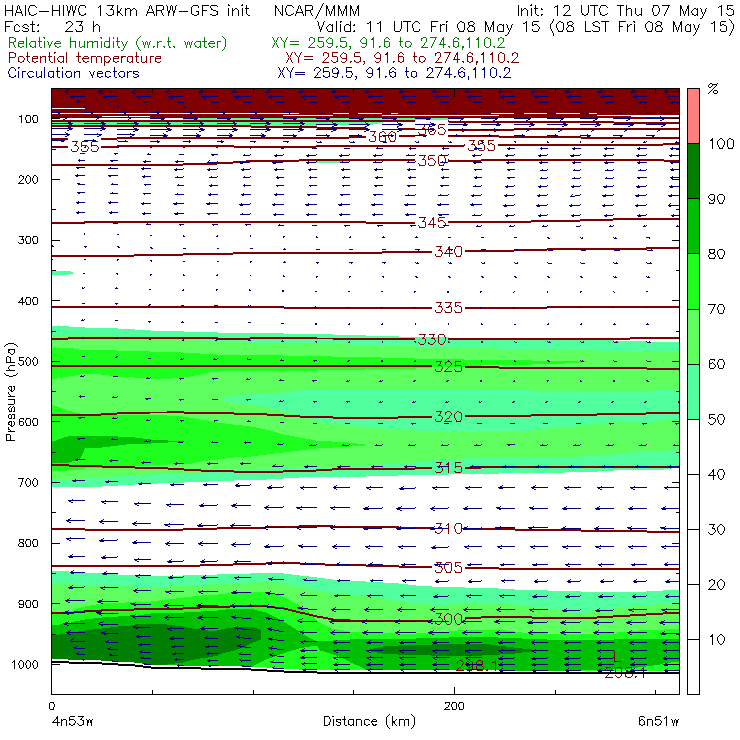Click the '500' pressure axis tick label

point(28,362)
